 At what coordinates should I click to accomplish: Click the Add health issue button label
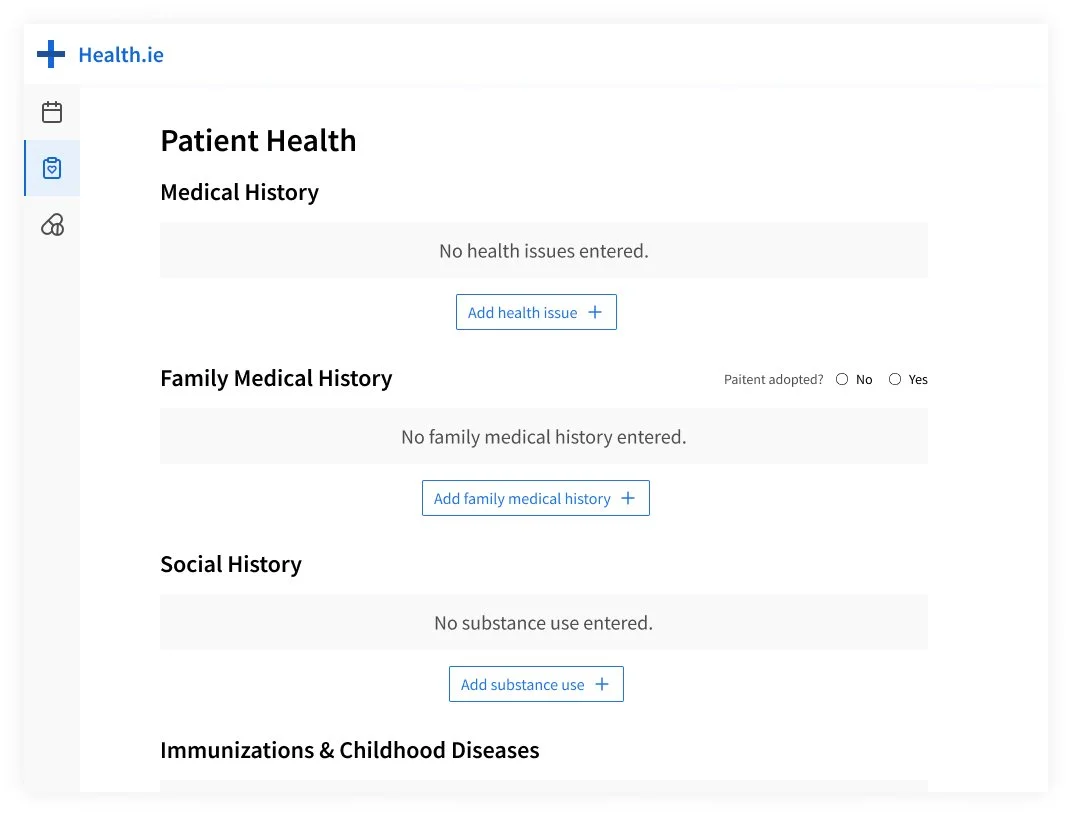pyautogui.click(x=522, y=312)
